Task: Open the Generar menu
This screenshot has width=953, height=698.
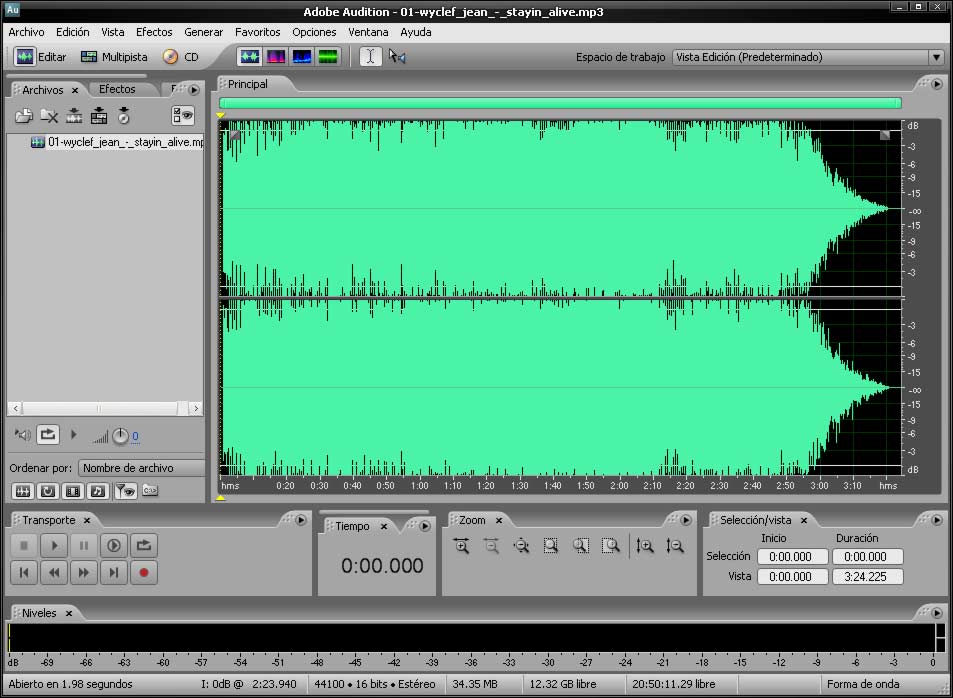Action: (203, 32)
